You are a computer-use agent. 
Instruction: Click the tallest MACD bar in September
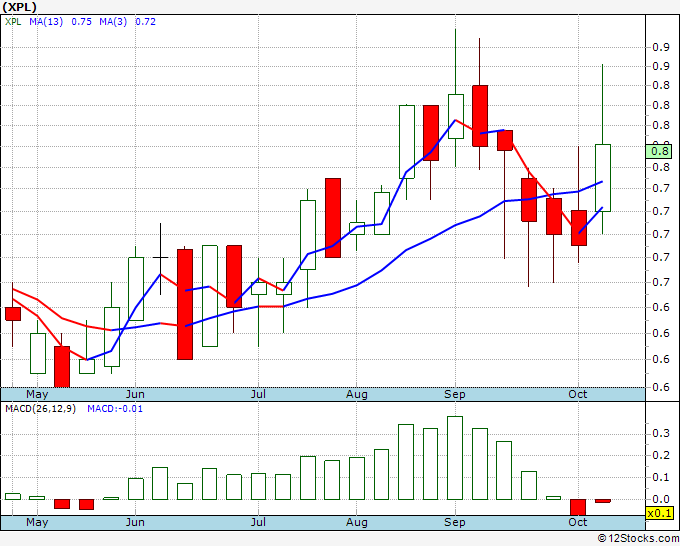(x=455, y=458)
